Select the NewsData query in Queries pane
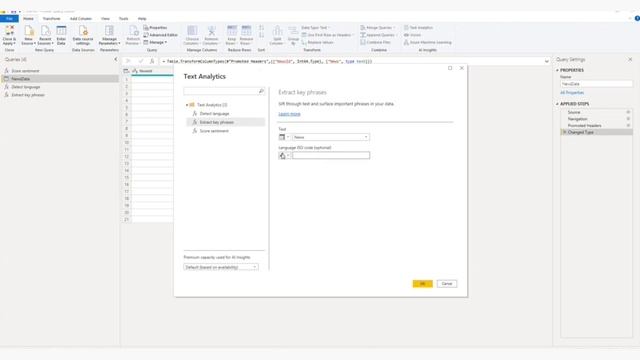Viewport: 640px width, 360px height. 60,79
